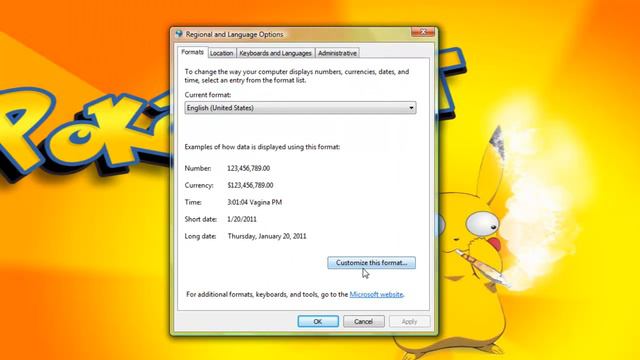
Task: Click the Short date value 1/20/2011
Action: (242, 219)
